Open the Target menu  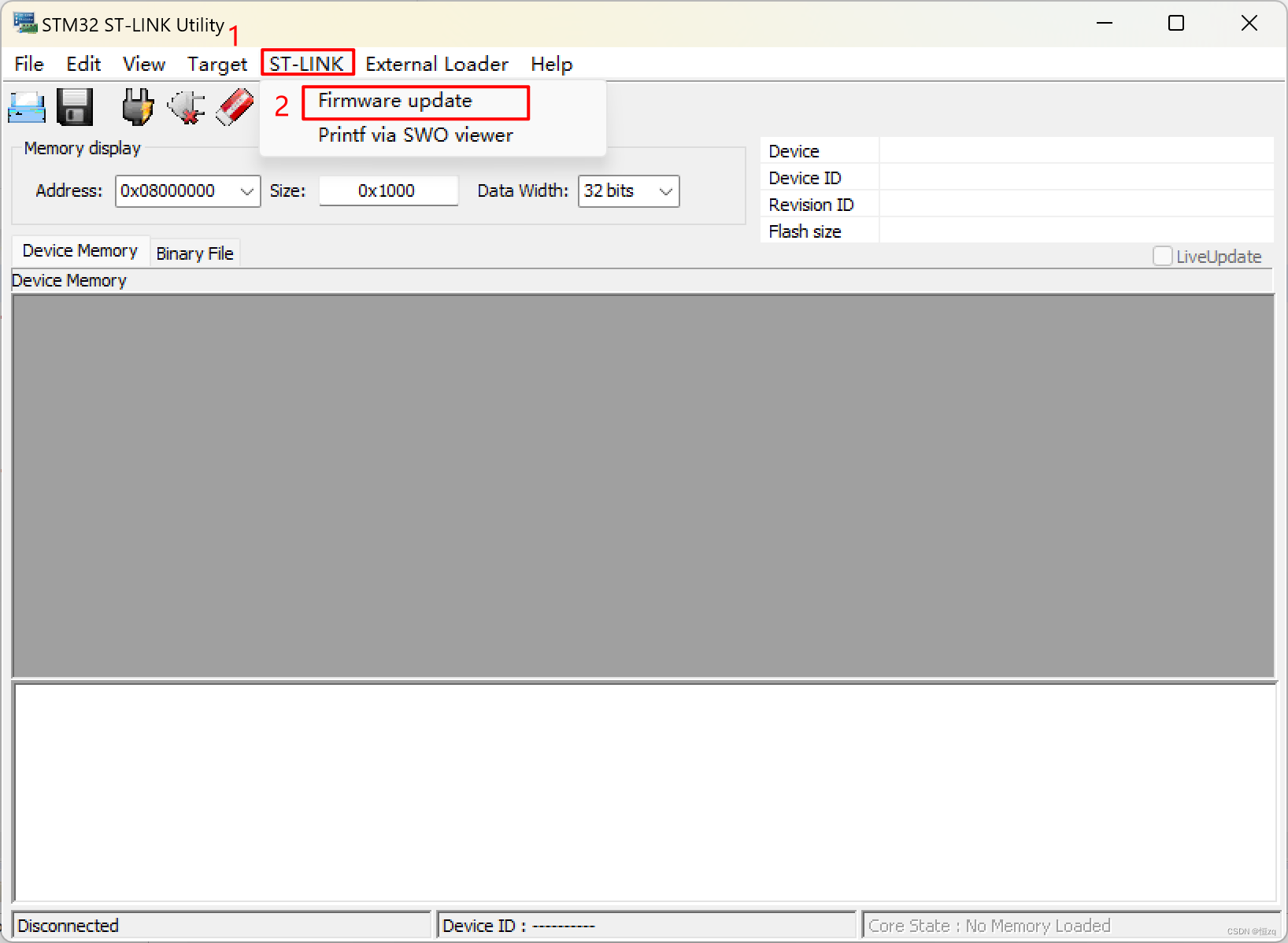point(217,64)
